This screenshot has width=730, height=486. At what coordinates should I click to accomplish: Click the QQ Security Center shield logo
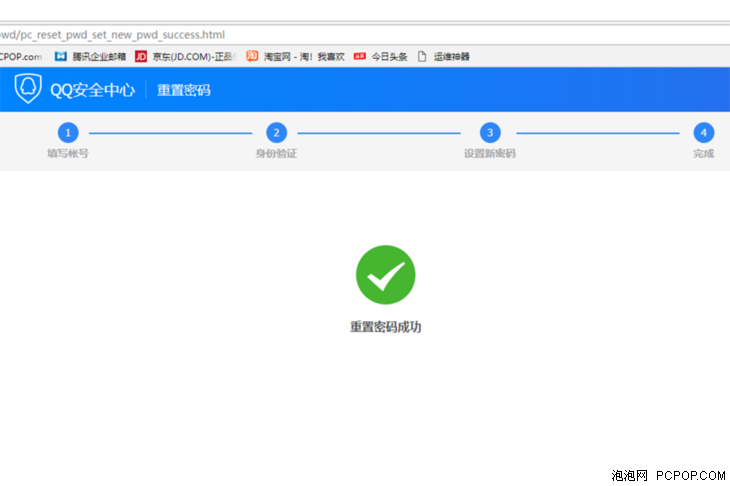click(27, 89)
